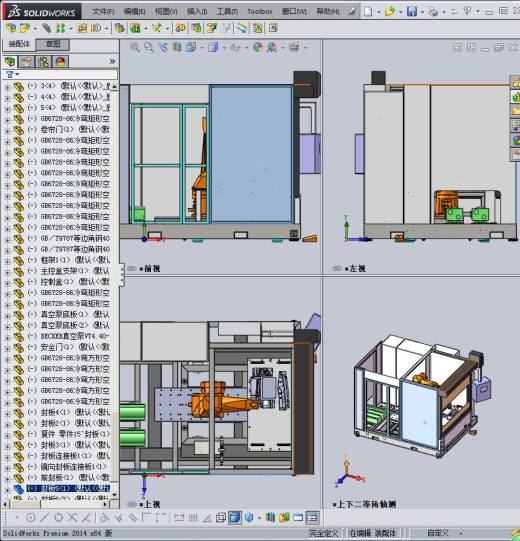This screenshot has height=541, width=520.
Task: Toggle the single view viewport button
Action: 298,518
